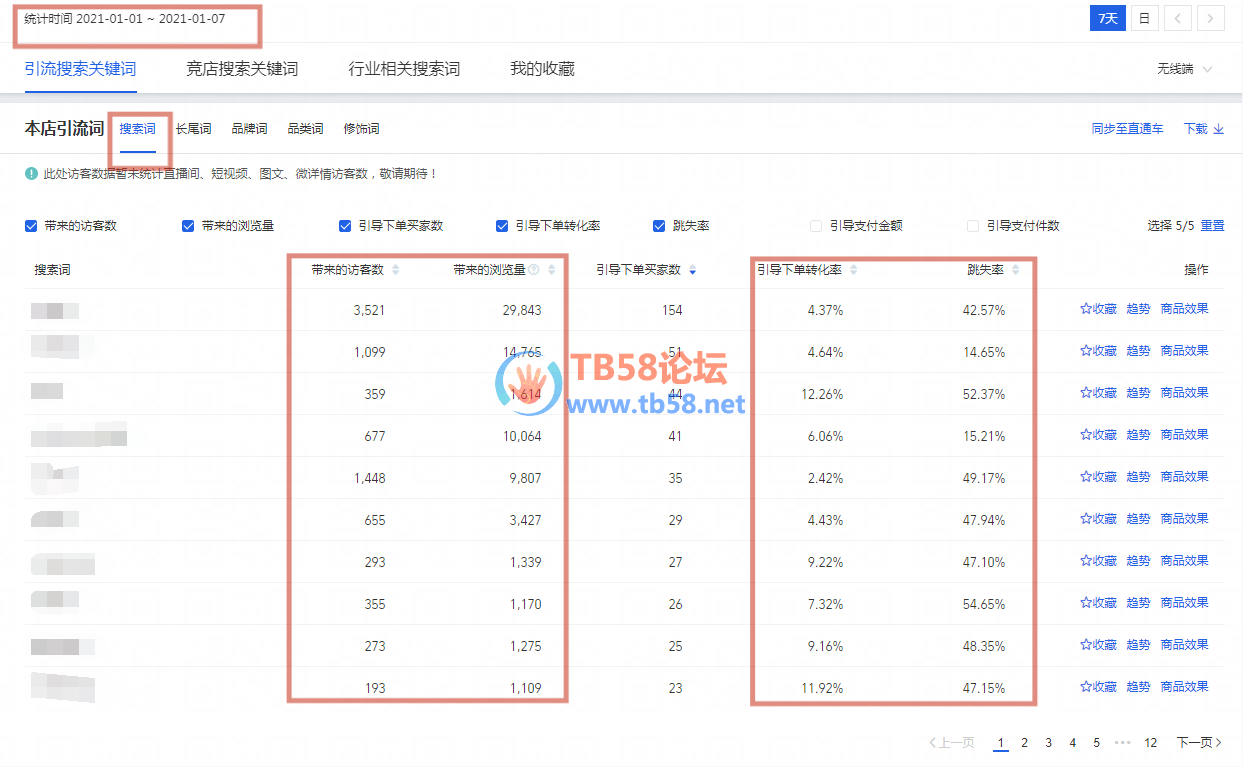Click 重置 to reset selected metrics
Screen dimensions: 1243x767
pyautogui.click(x=1212, y=226)
